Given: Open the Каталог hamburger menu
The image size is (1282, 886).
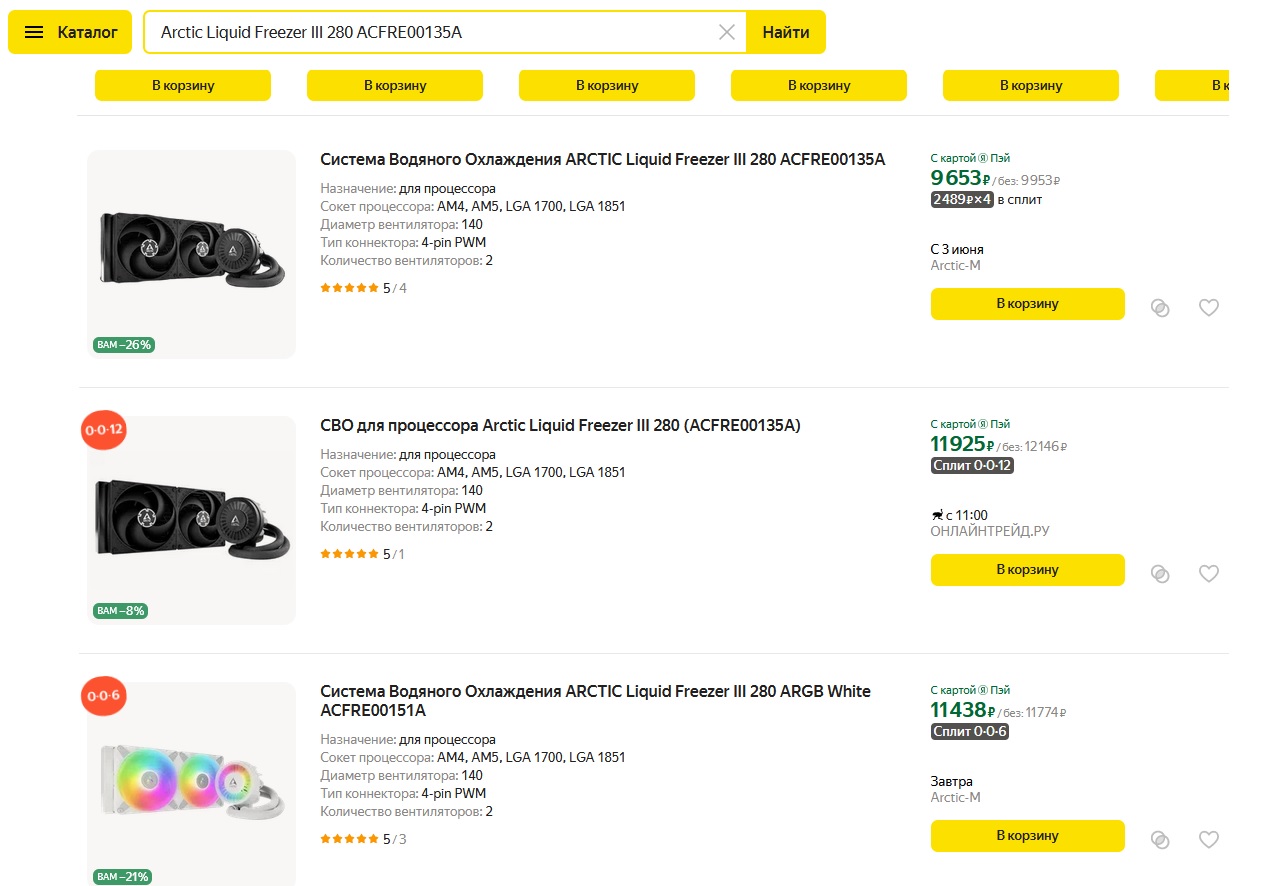Looking at the screenshot, I should 70,32.
